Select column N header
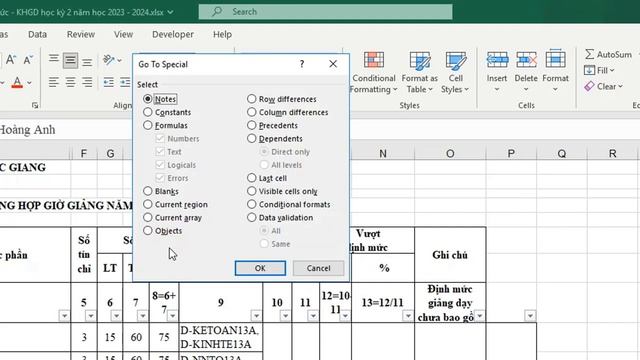This screenshot has height=360, width=640. (x=382, y=153)
